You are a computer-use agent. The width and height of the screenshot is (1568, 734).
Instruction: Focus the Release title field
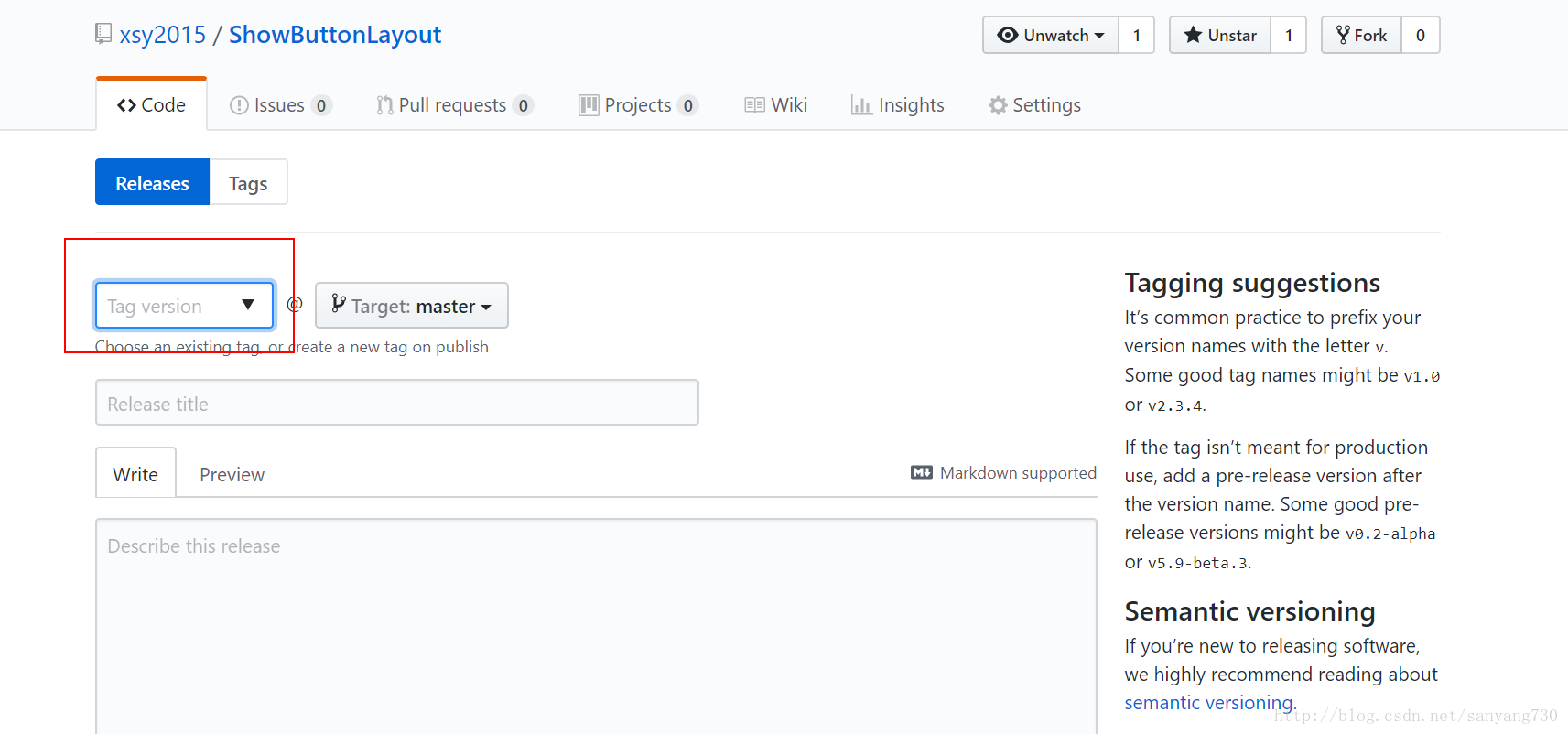click(397, 403)
